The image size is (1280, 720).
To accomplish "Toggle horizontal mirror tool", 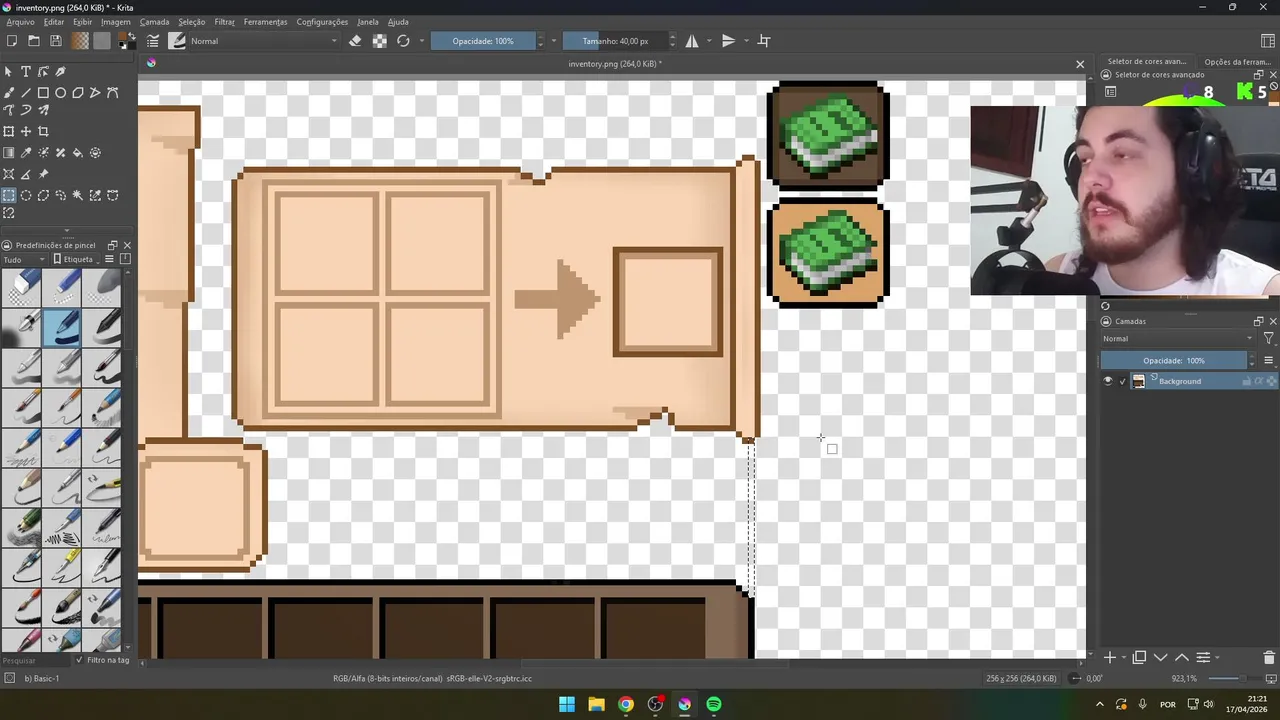I will 692,41.
